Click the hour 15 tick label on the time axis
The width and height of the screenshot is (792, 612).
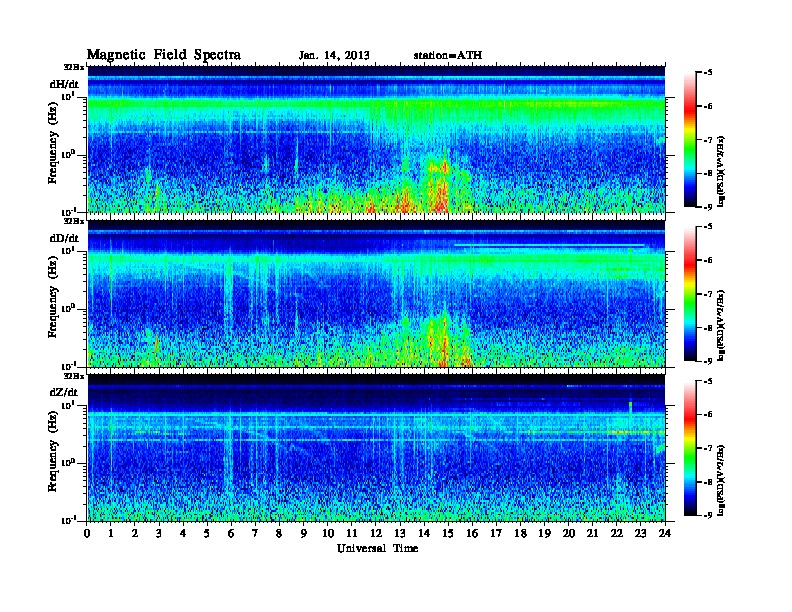coord(448,534)
